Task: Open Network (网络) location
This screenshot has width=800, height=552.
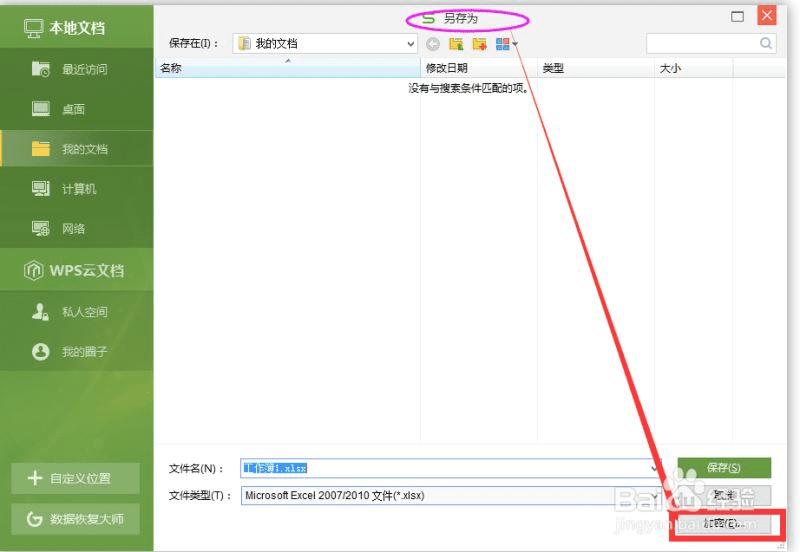Action: [x=77, y=229]
